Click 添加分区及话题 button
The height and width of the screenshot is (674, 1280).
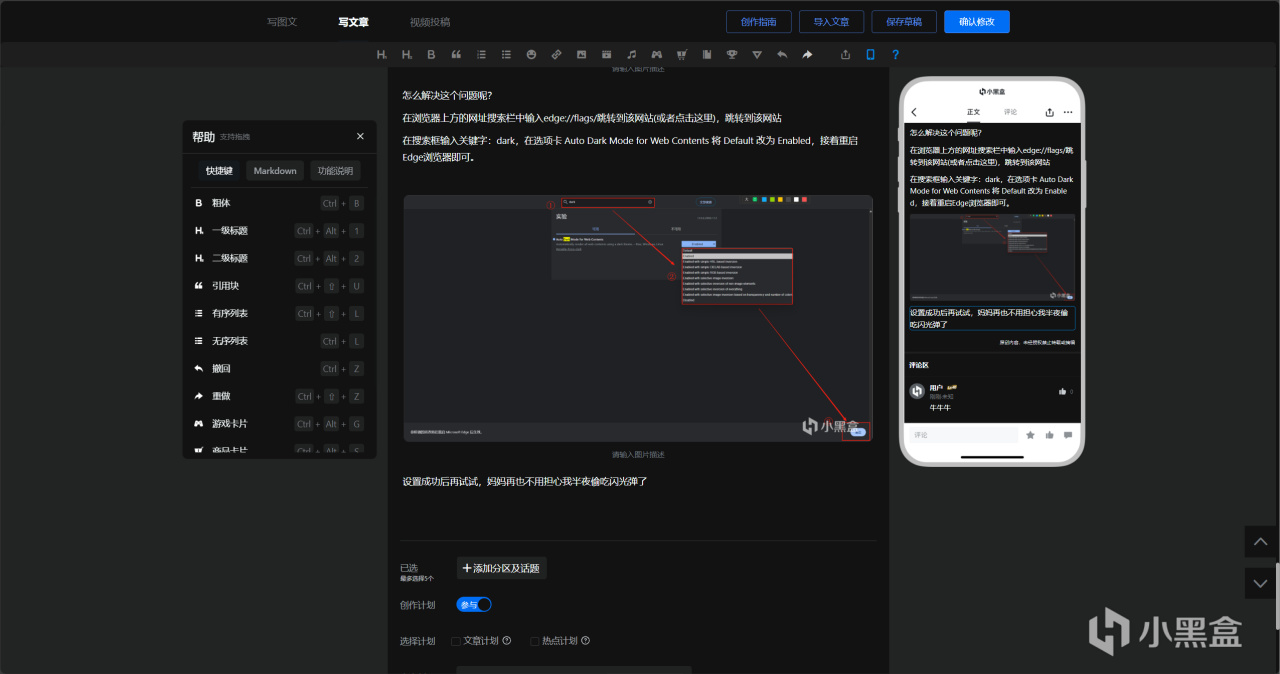tap(501, 568)
